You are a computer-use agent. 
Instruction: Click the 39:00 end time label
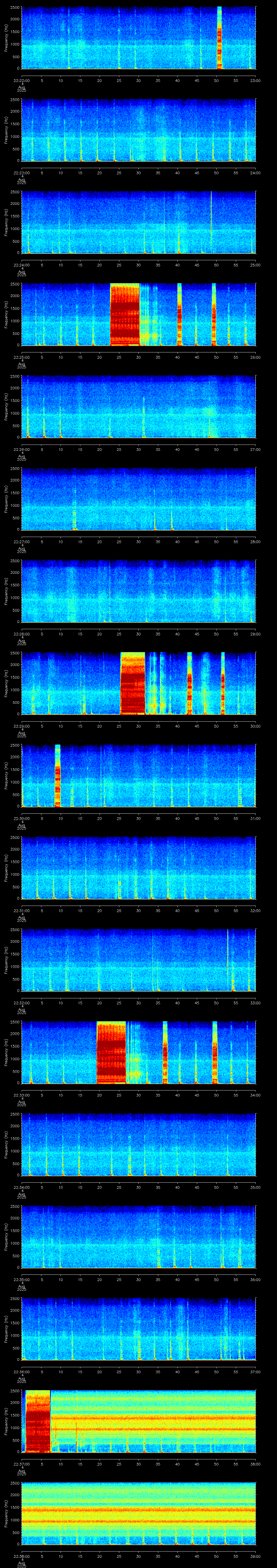click(255, 1556)
